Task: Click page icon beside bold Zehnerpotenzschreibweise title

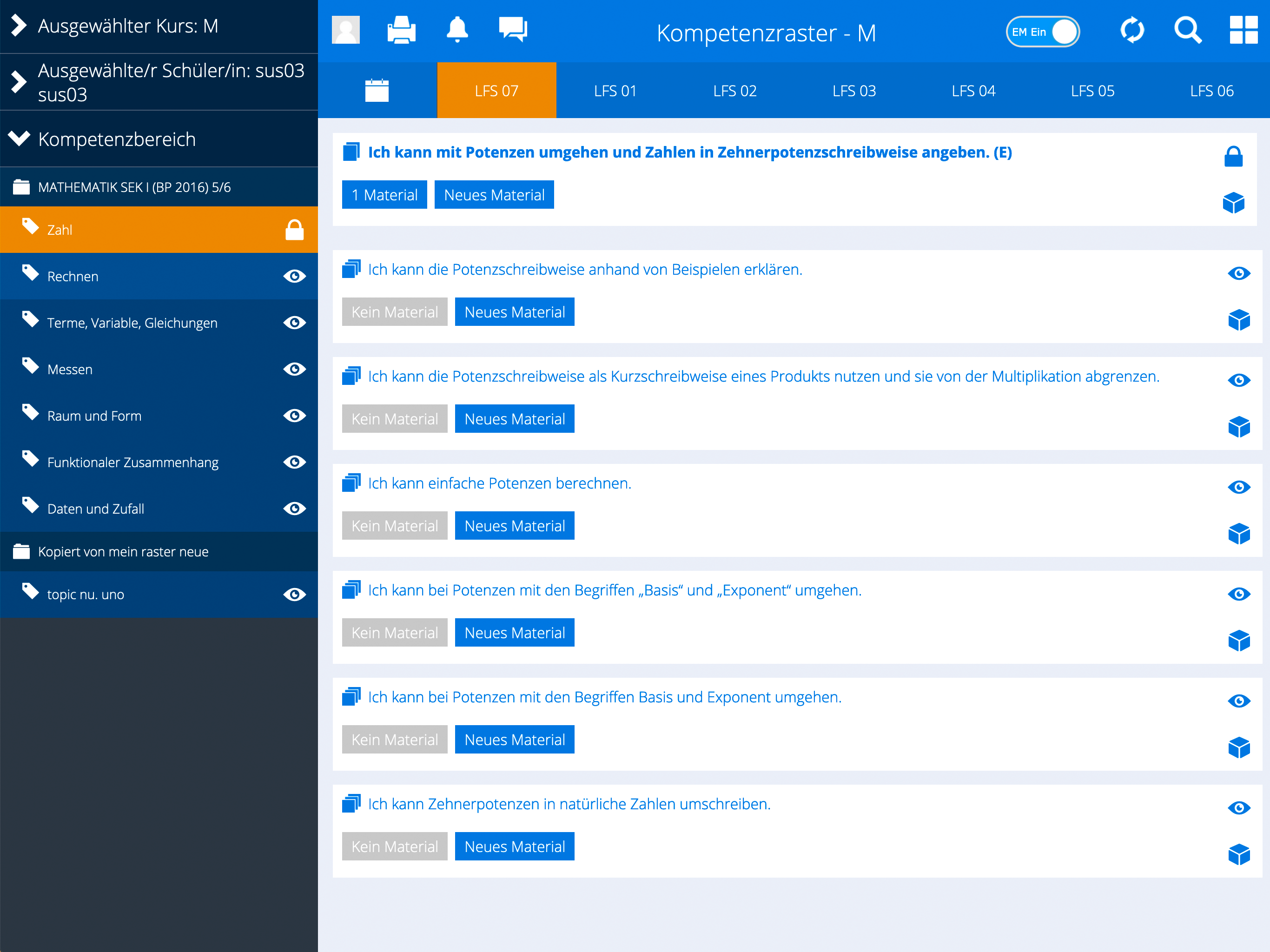Action: pos(351,152)
